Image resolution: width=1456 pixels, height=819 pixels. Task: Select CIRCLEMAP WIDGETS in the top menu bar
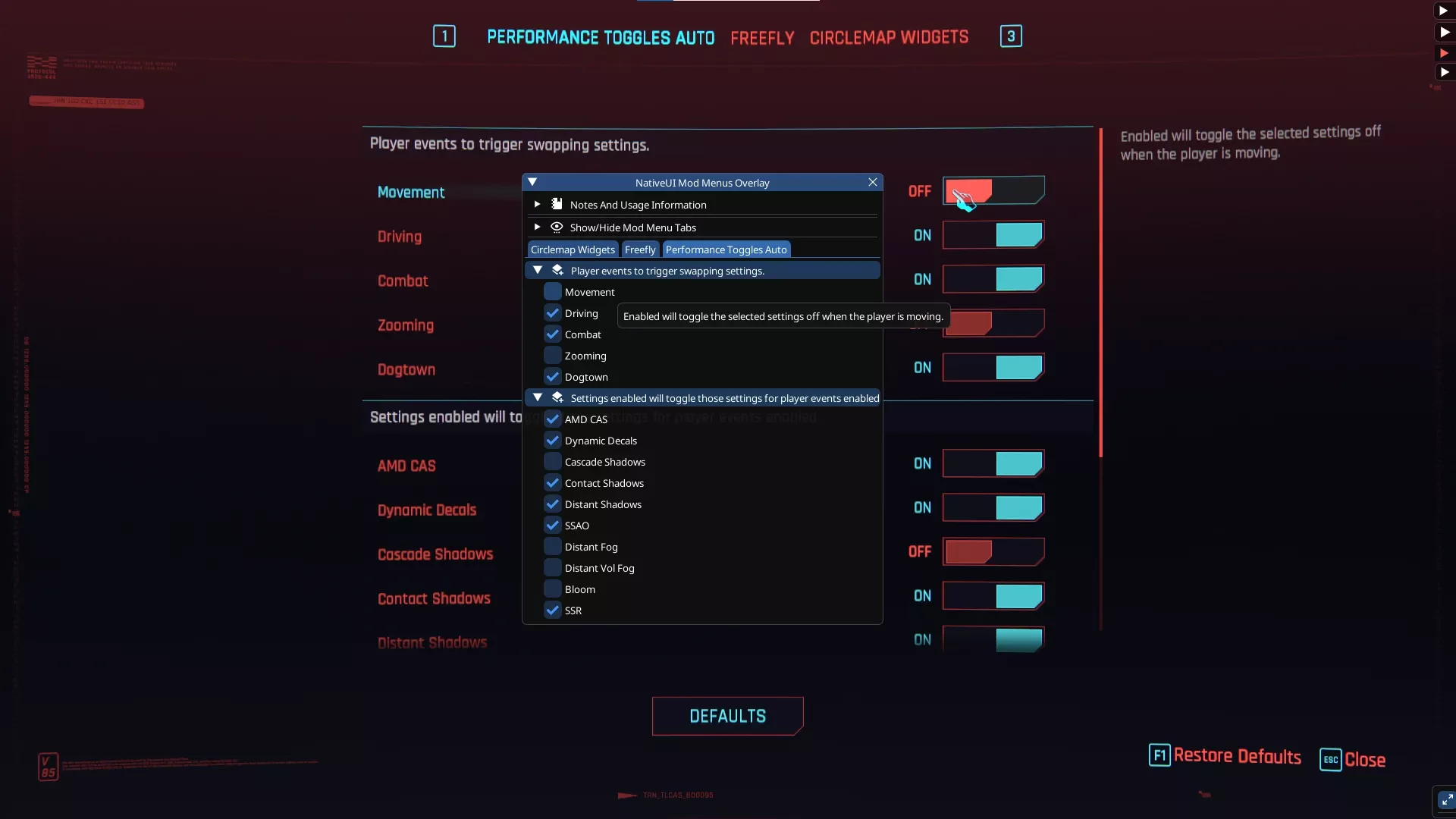pos(888,36)
